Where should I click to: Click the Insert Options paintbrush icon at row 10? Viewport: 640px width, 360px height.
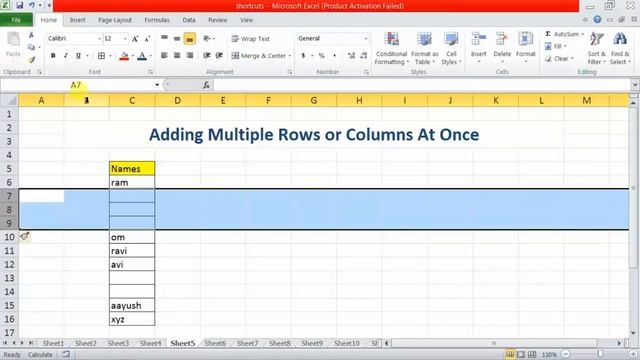(x=24, y=236)
